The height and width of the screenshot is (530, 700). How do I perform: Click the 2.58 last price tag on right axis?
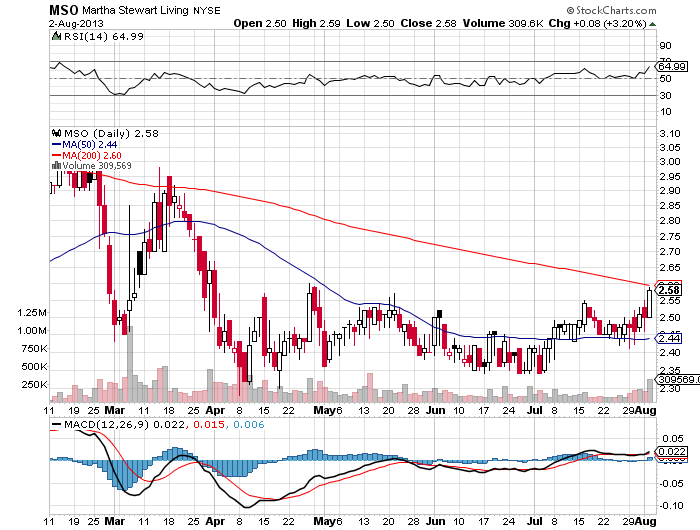[669, 290]
